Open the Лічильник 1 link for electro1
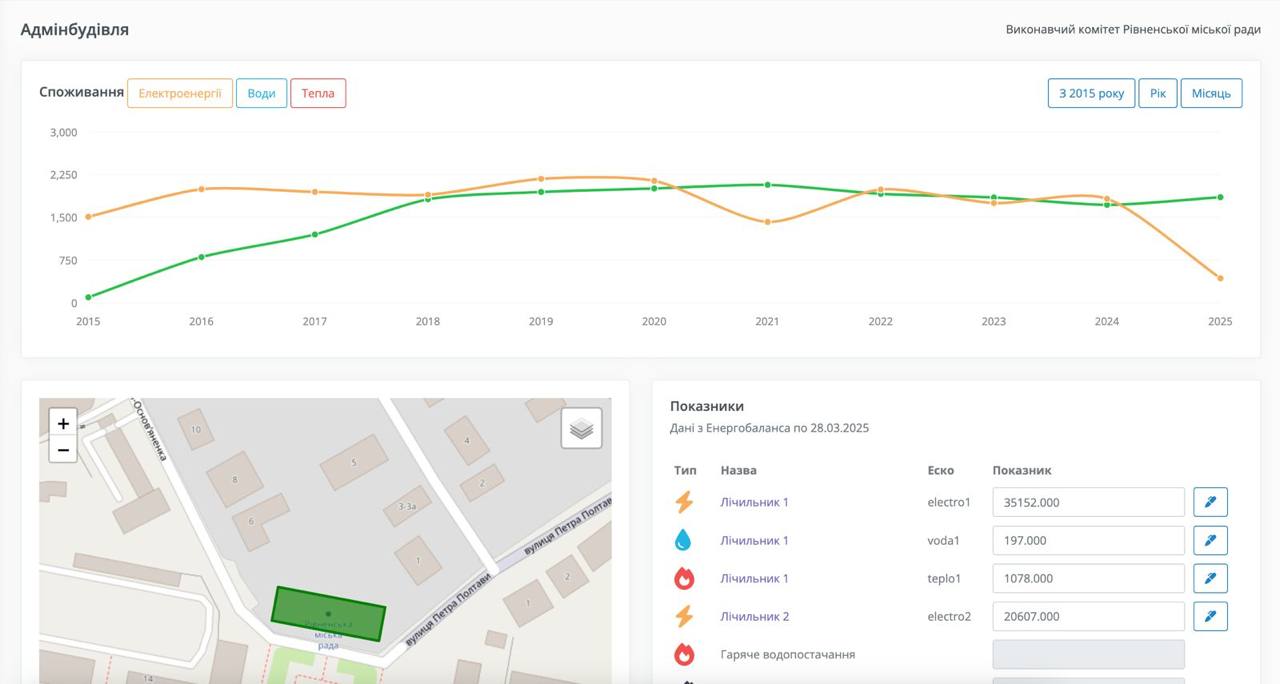 pos(754,502)
